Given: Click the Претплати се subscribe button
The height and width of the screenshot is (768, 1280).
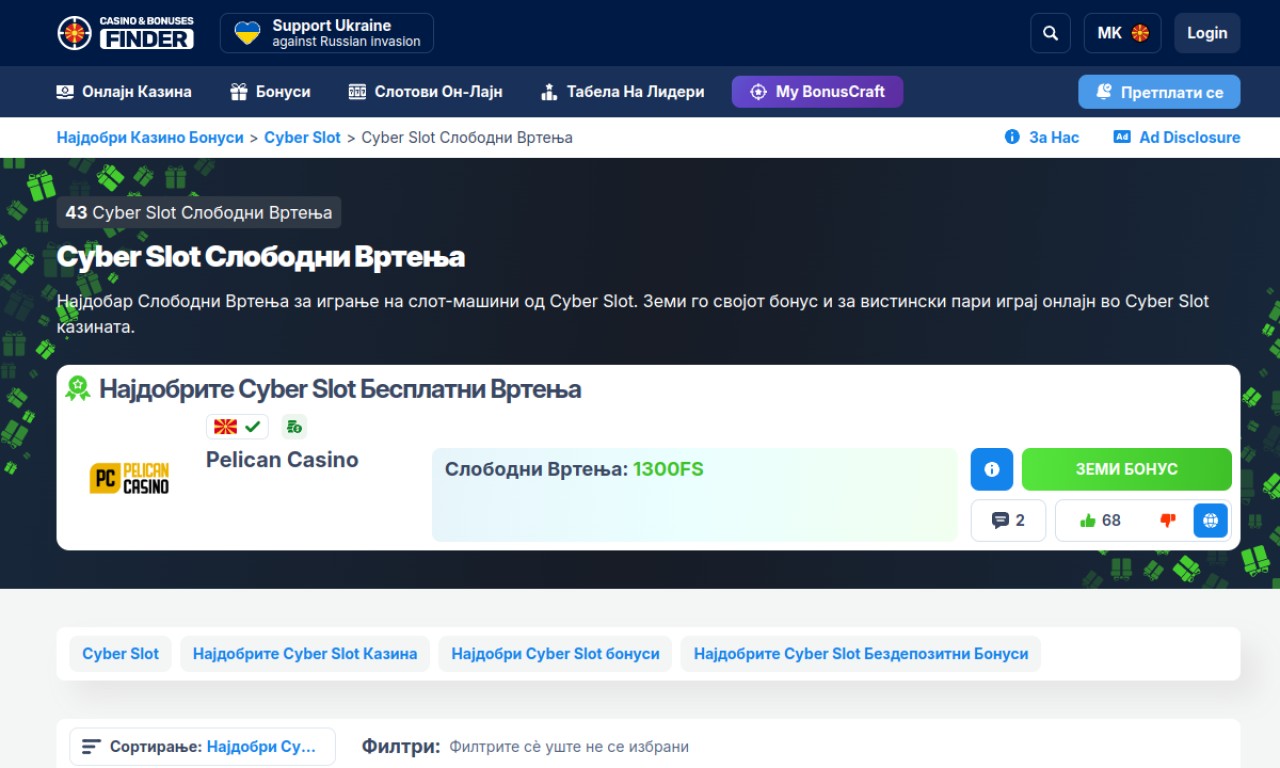Looking at the screenshot, I should (x=1159, y=92).
